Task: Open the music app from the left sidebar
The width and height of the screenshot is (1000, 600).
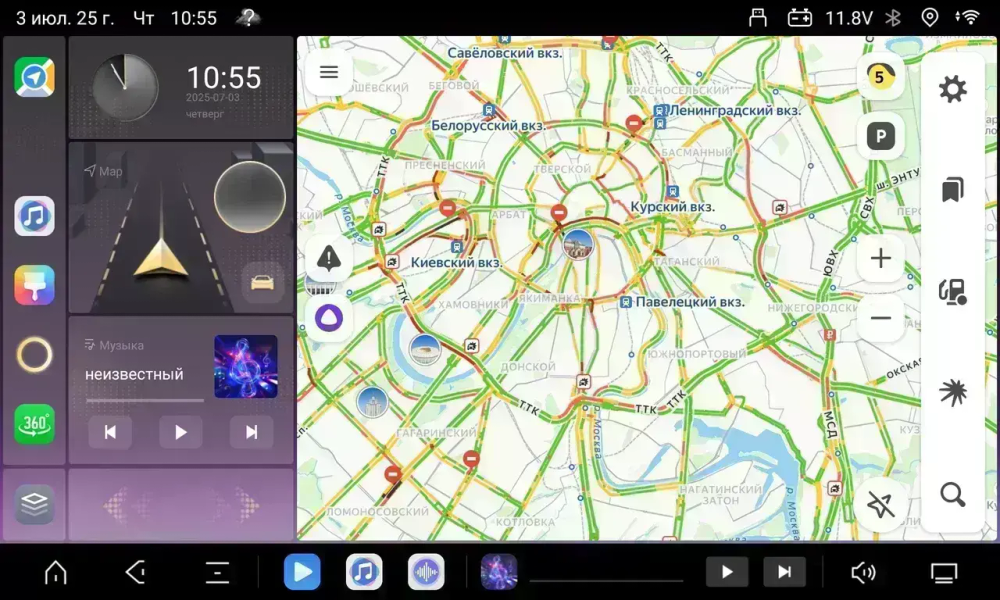Action: [x=34, y=214]
